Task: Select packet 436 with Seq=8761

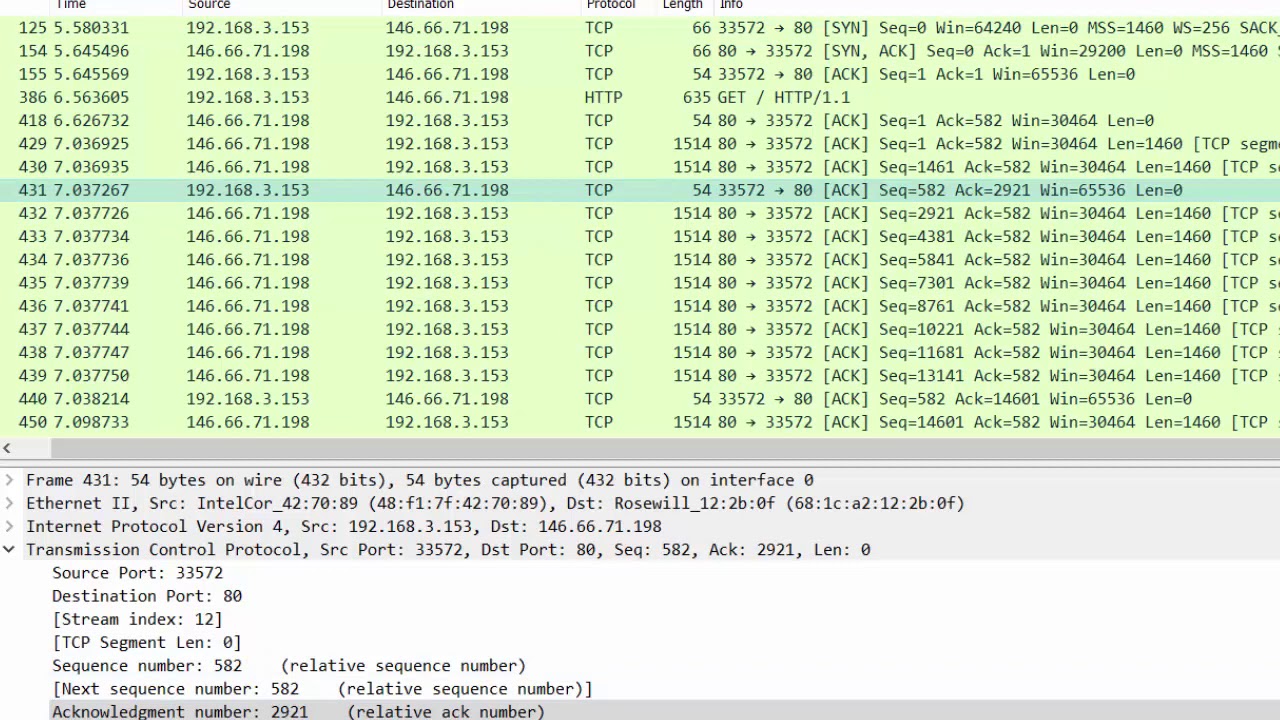Action: coord(640,306)
